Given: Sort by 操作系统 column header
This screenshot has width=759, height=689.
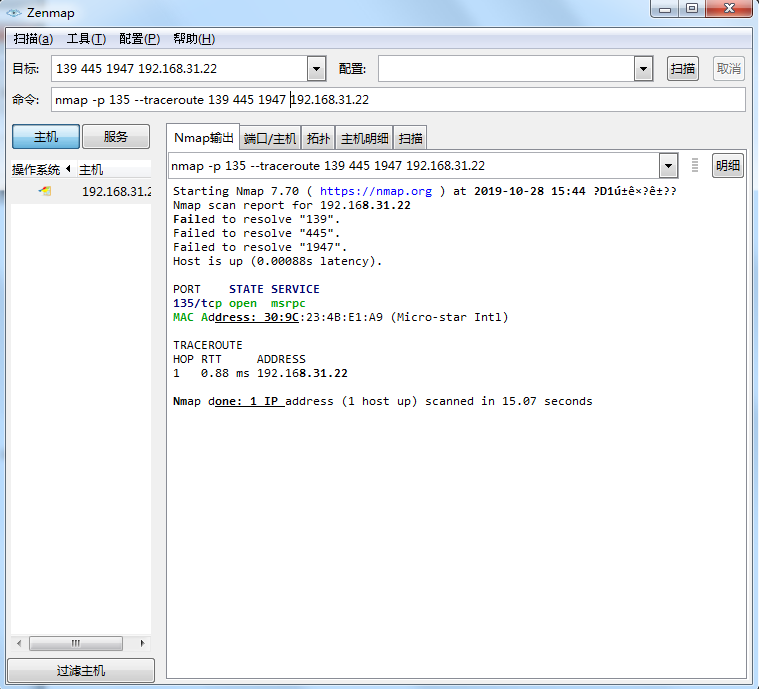Looking at the screenshot, I should pyautogui.click(x=42, y=169).
